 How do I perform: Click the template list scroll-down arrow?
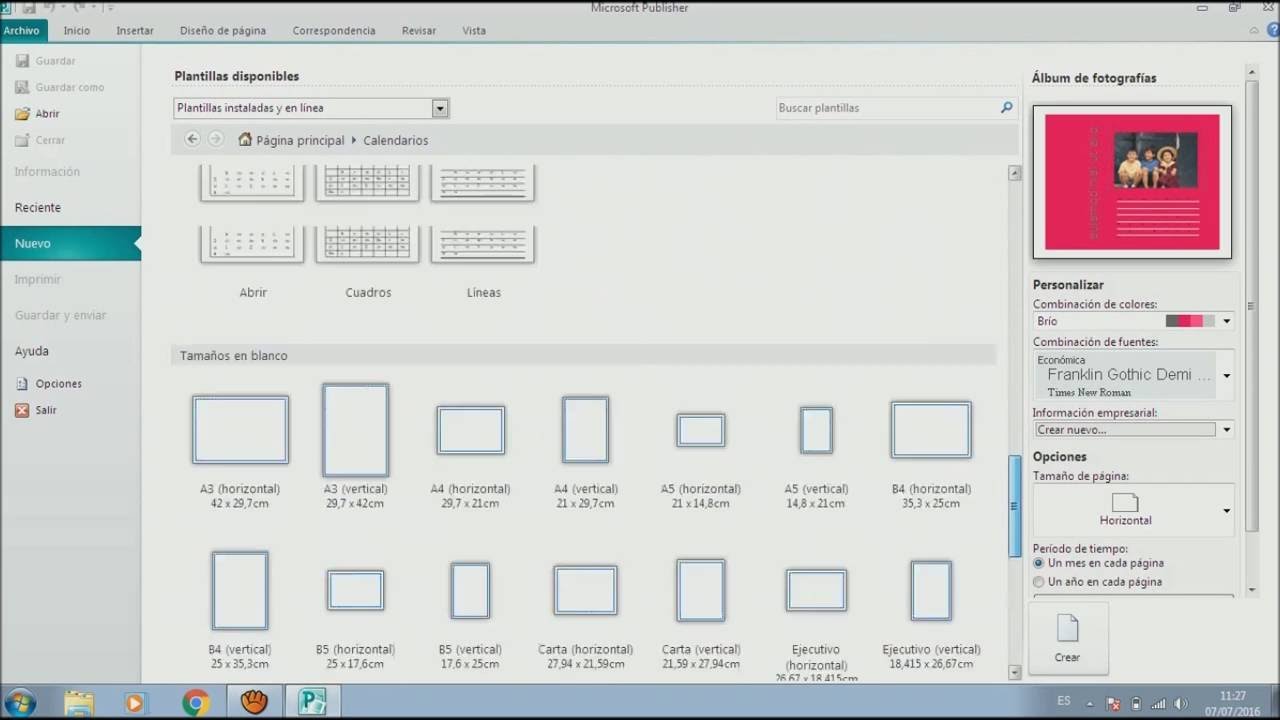(x=1014, y=673)
